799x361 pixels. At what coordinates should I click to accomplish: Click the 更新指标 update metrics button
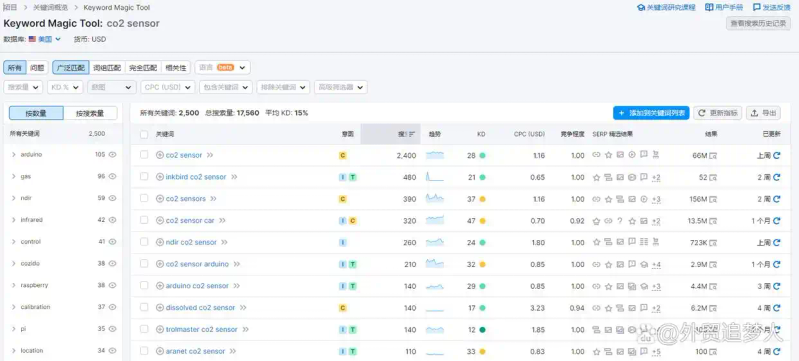pos(717,113)
